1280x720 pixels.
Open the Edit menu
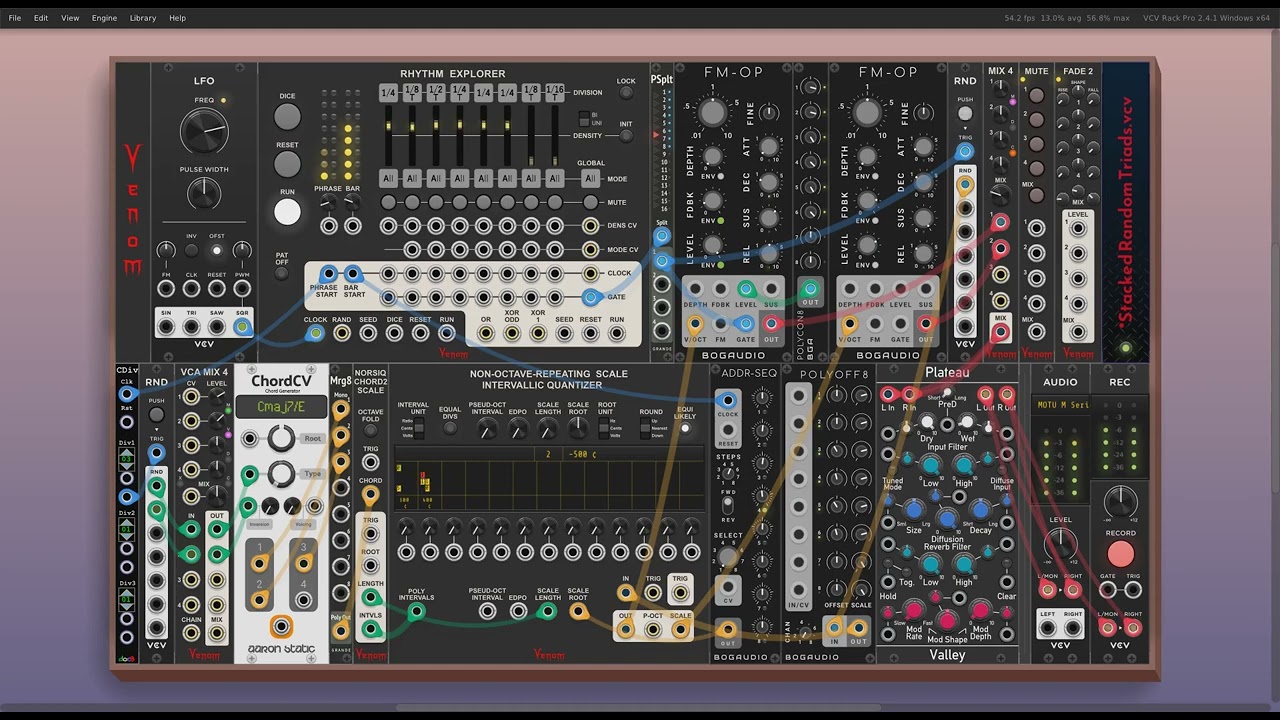[x=41, y=18]
